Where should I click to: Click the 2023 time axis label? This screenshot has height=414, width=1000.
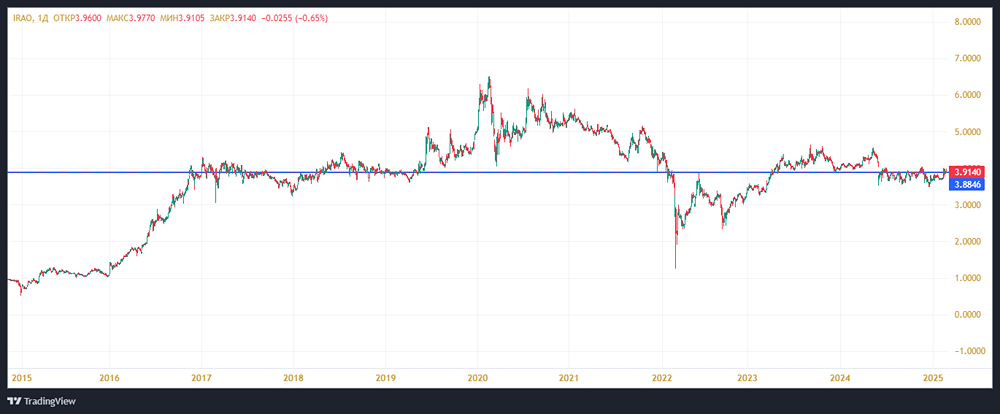point(748,378)
